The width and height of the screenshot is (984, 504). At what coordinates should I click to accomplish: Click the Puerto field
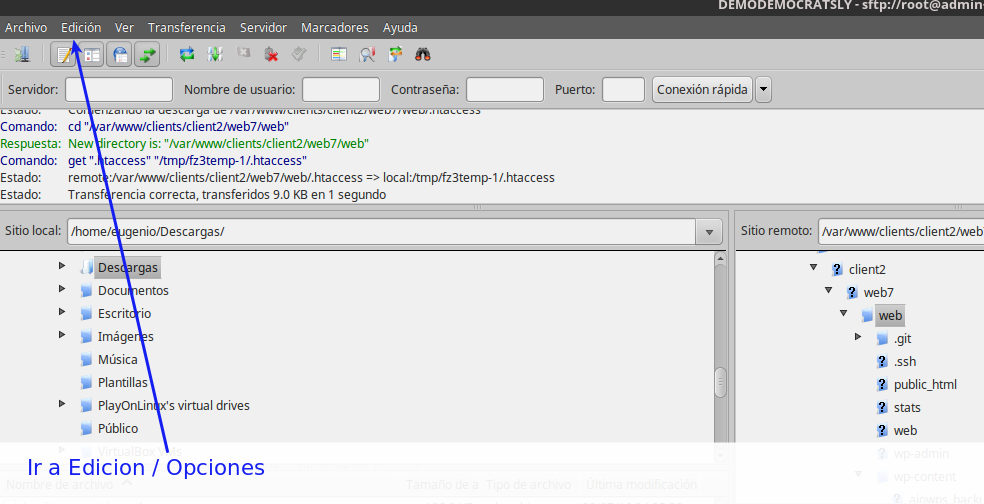click(623, 90)
